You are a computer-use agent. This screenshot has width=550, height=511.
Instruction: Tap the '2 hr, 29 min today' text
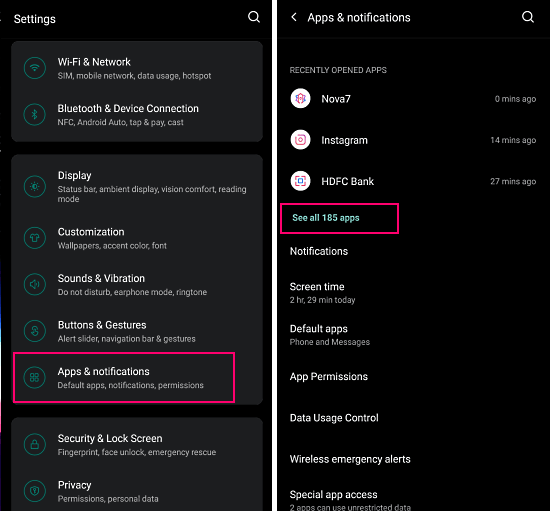point(322,300)
